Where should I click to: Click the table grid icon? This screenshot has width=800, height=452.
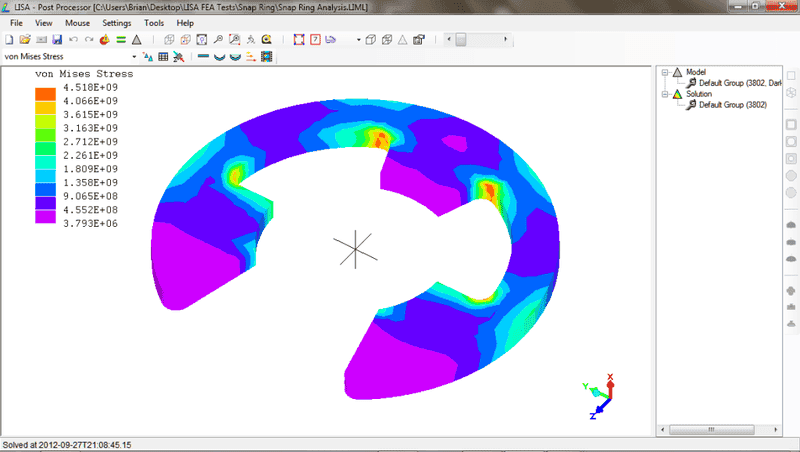163,57
